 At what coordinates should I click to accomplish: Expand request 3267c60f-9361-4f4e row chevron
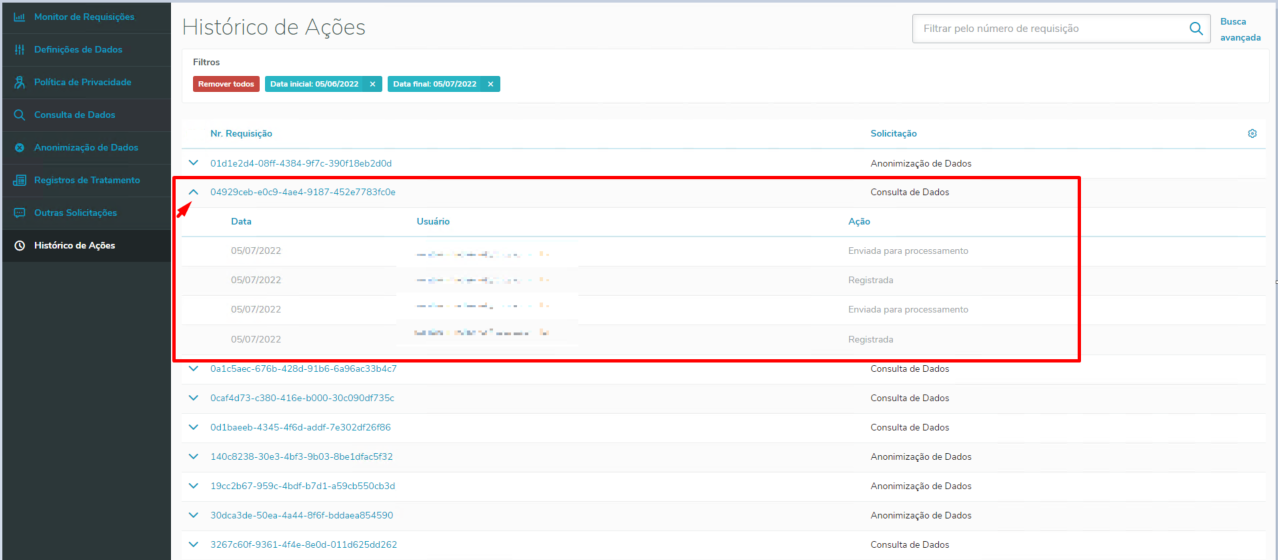point(194,545)
